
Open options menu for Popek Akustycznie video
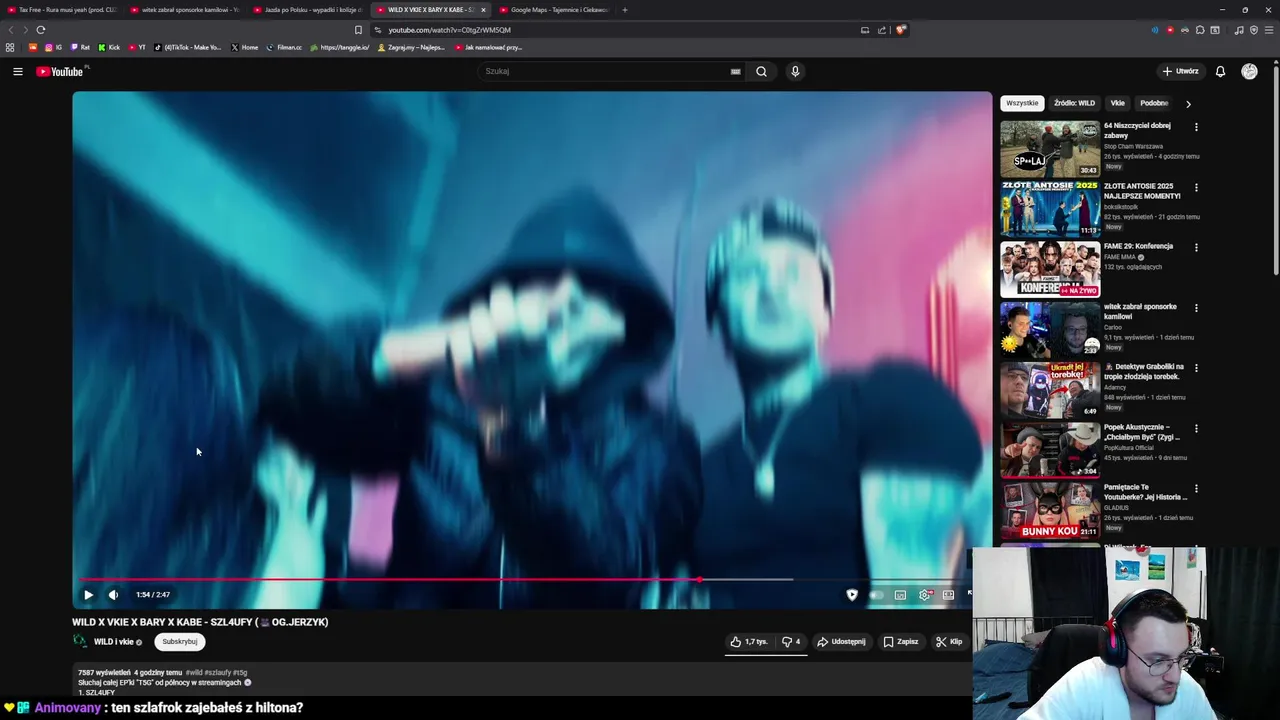pos(1196,428)
